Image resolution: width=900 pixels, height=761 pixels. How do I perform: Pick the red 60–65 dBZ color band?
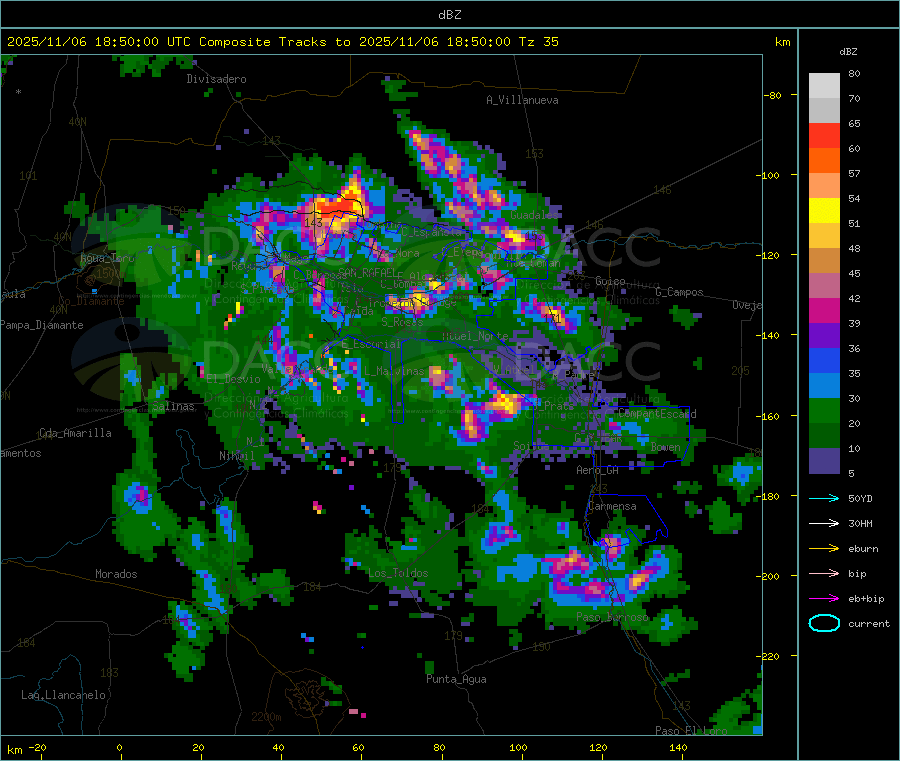coord(824,136)
